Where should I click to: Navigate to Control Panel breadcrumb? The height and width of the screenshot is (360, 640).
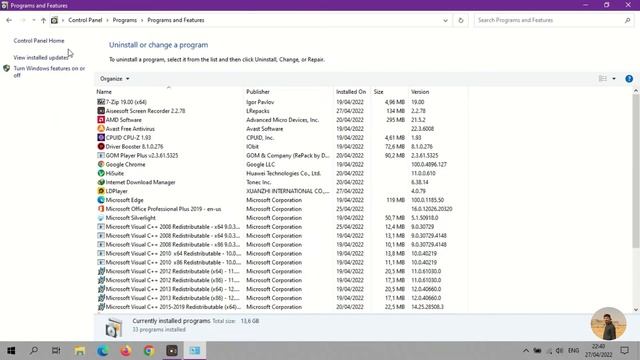tap(85, 20)
